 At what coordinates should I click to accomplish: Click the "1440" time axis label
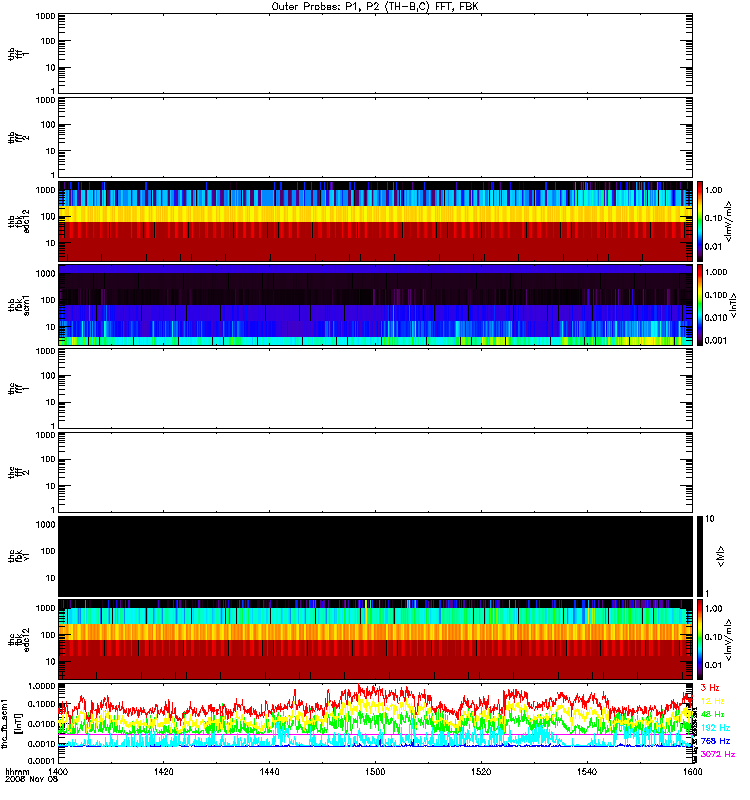click(269, 771)
